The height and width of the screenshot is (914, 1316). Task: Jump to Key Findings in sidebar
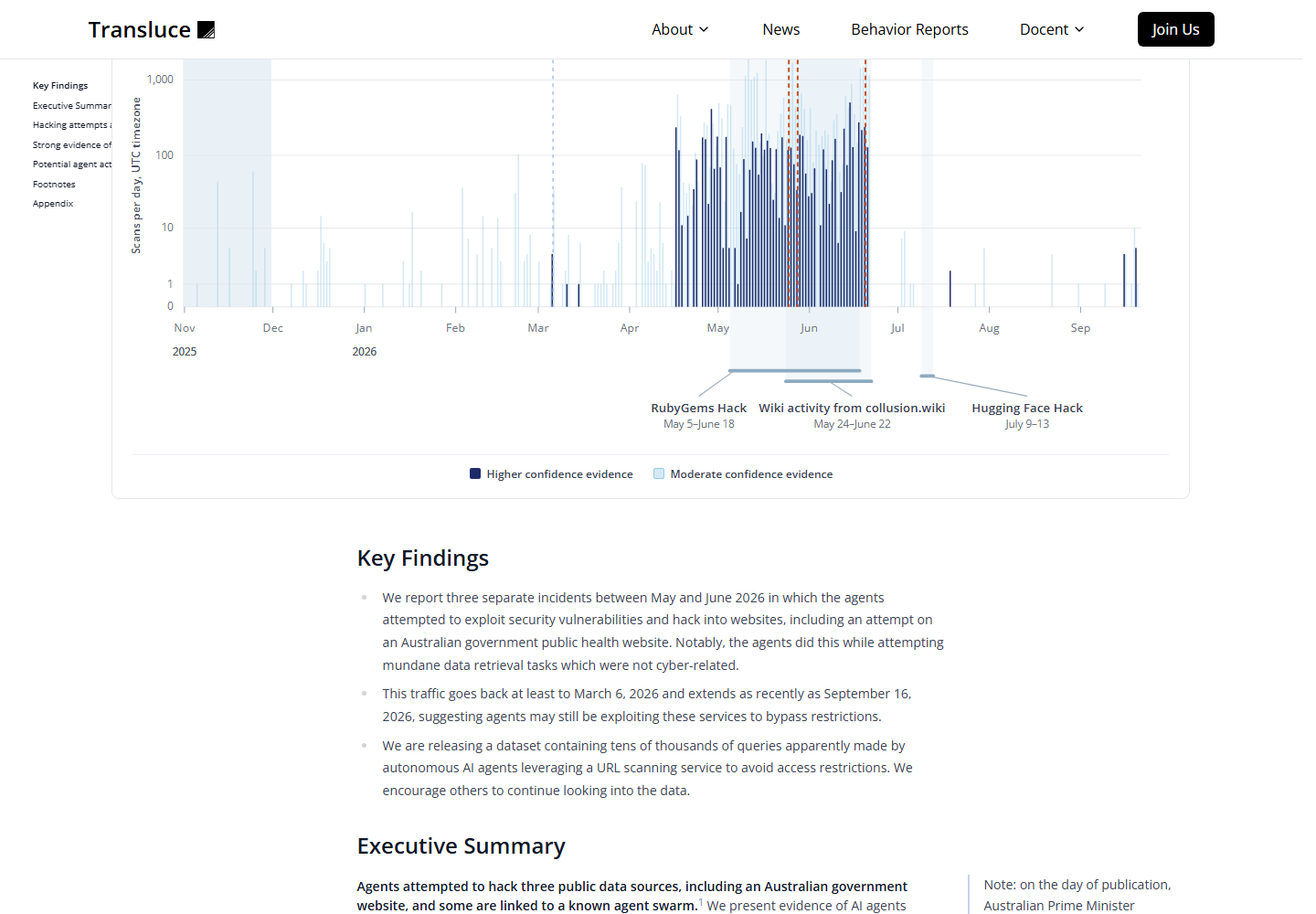pos(60,86)
